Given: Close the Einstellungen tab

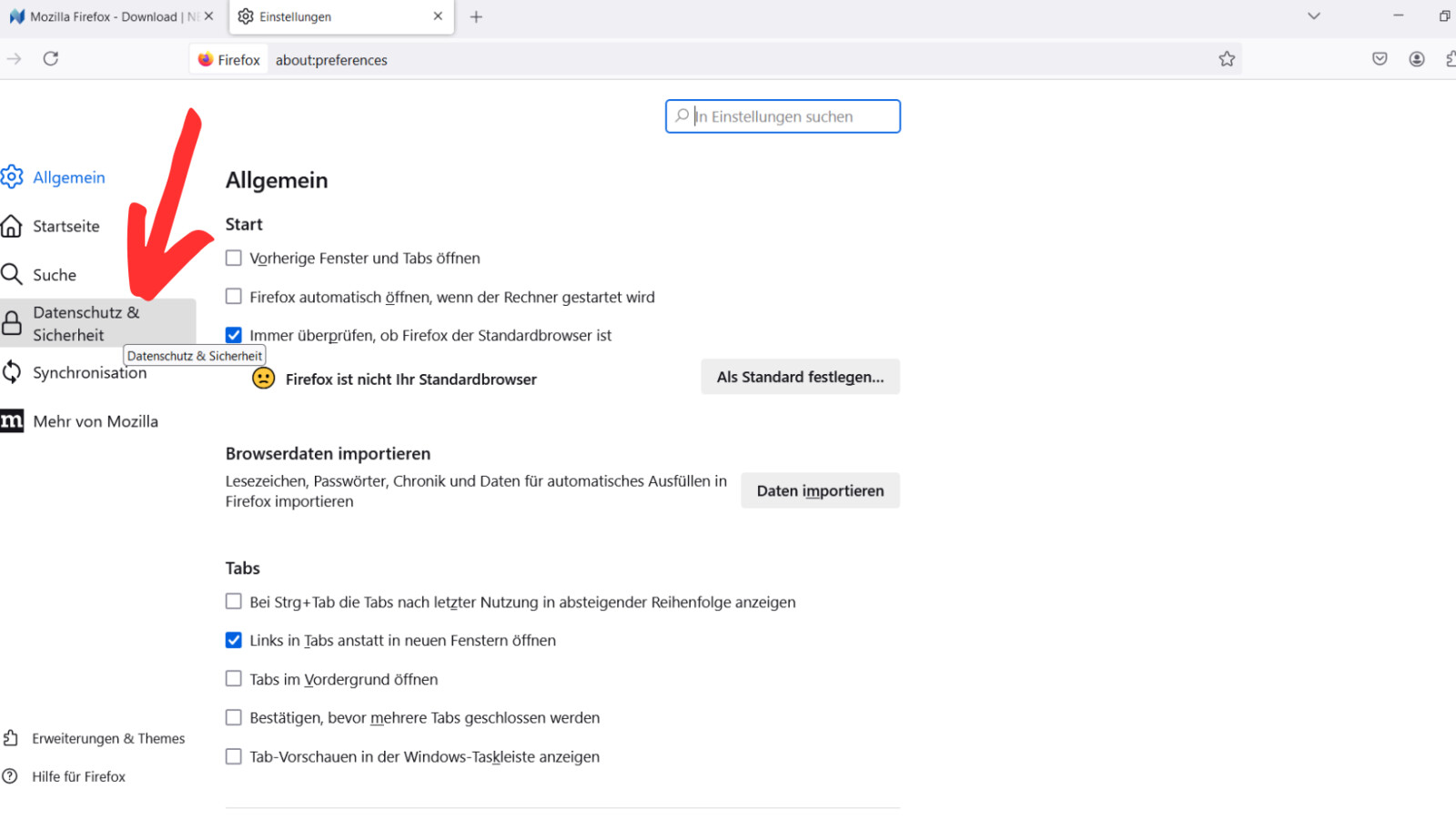Looking at the screenshot, I should 438,16.
